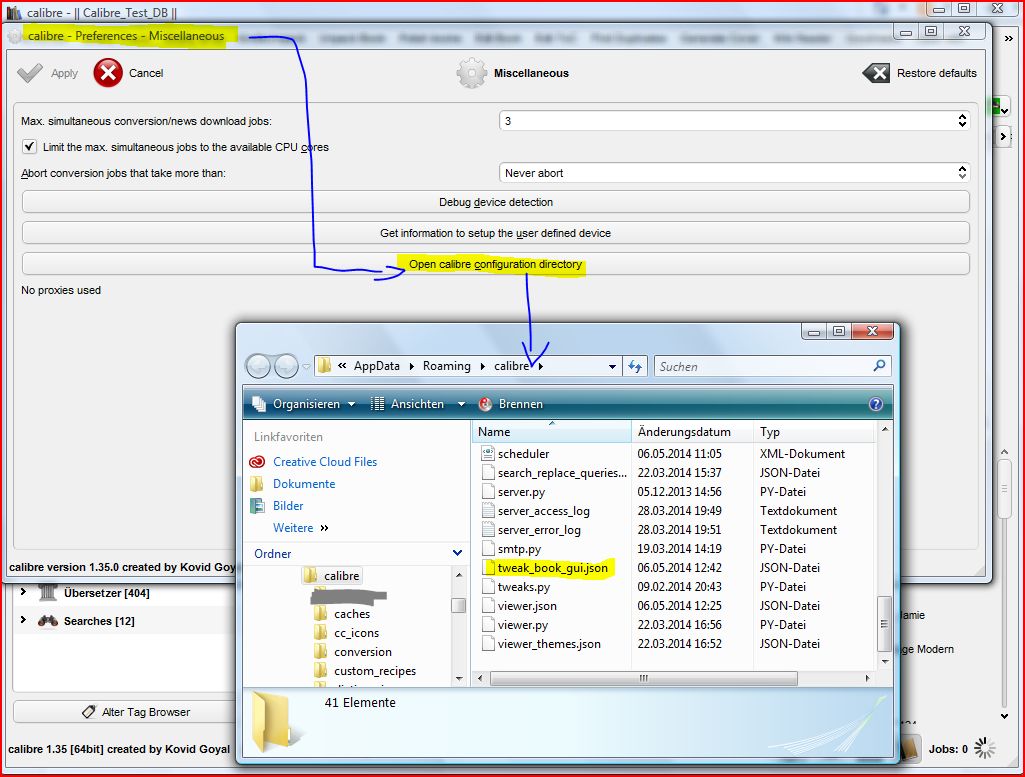Click the Brennen disc icon
1025x777 pixels.
[x=485, y=404]
